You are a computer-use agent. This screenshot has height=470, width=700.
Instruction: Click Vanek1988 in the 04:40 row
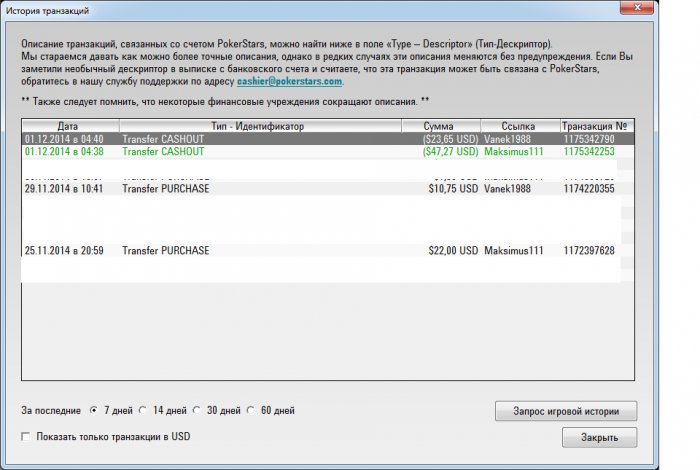(507, 139)
